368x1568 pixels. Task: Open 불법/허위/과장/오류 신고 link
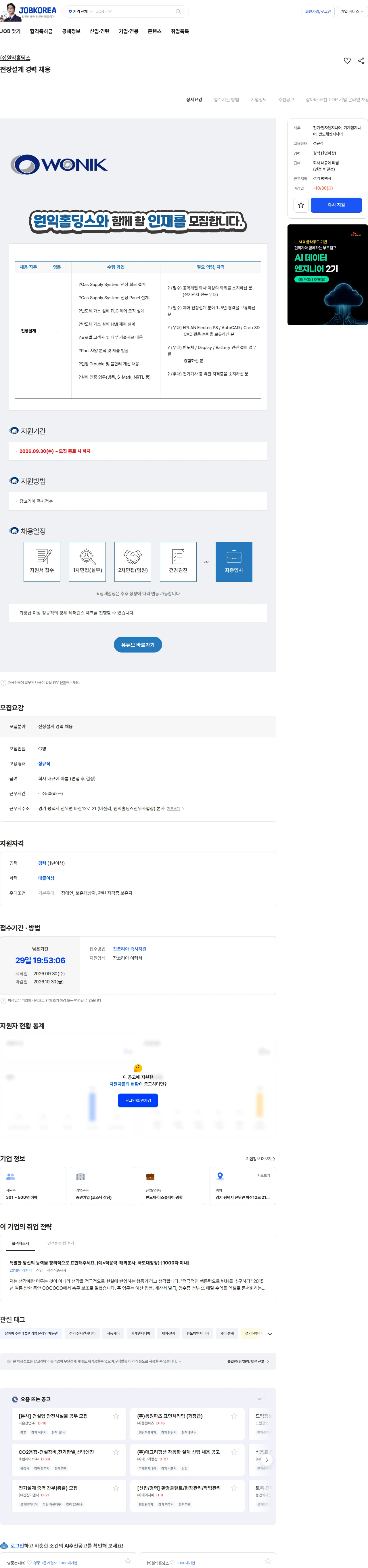click(x=248, y=1361)
